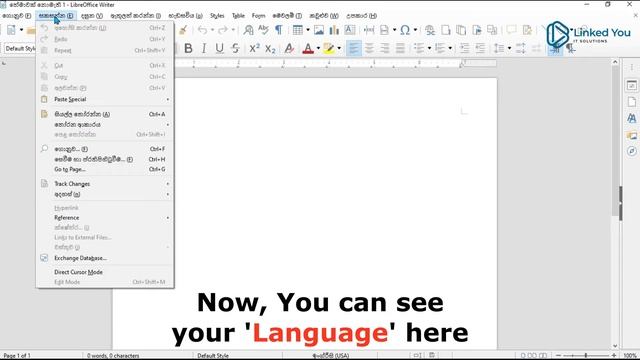Toggle Underline formatting
640x360 pixels.
tap(220, 49)
